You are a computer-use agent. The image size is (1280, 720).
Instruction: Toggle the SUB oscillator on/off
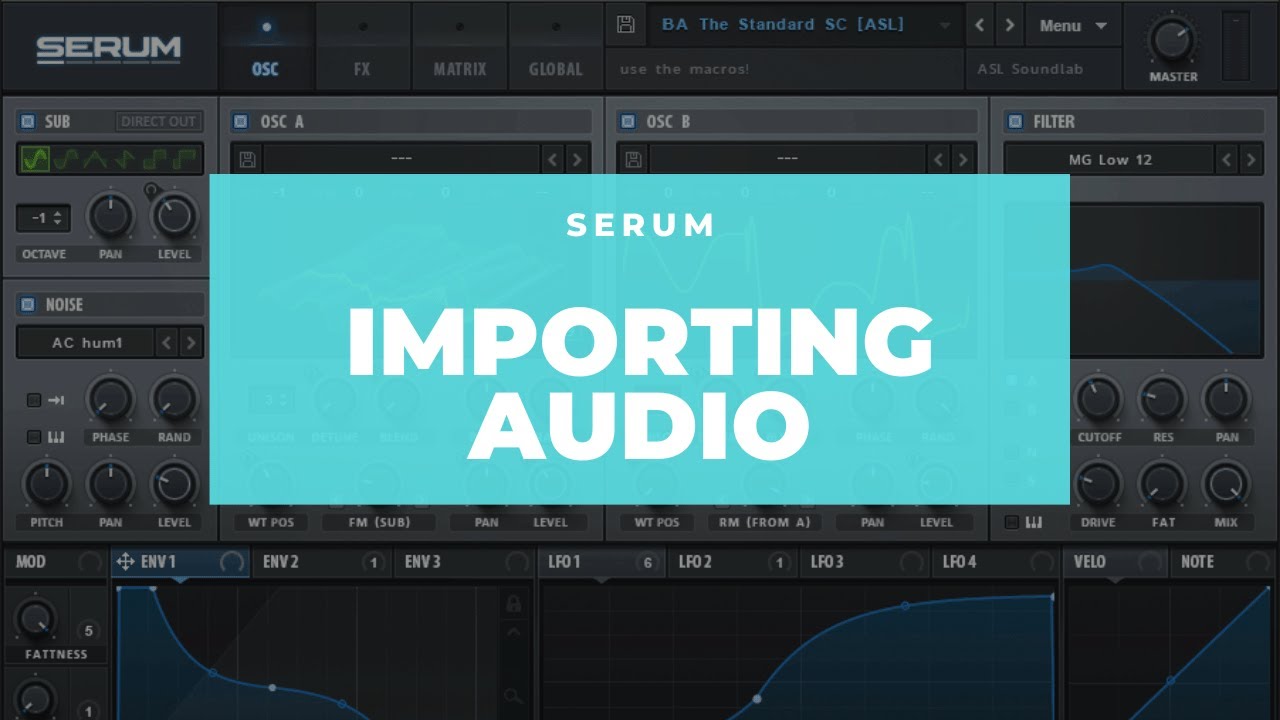point(28,122)
